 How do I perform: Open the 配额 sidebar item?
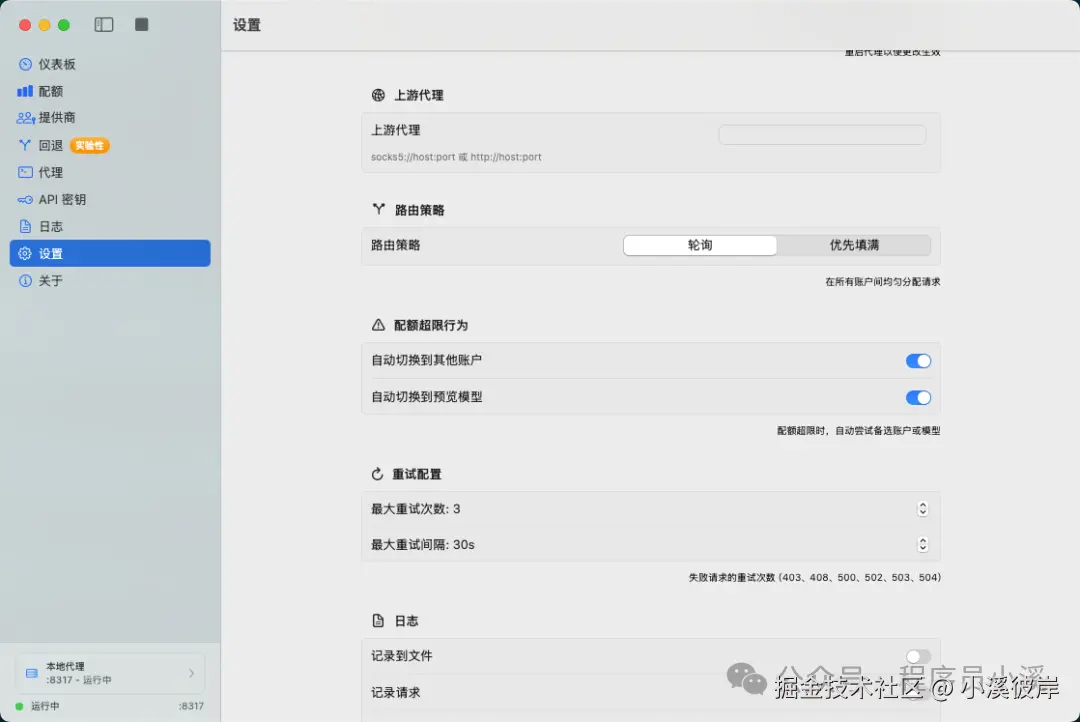click(x=110, y=91)
